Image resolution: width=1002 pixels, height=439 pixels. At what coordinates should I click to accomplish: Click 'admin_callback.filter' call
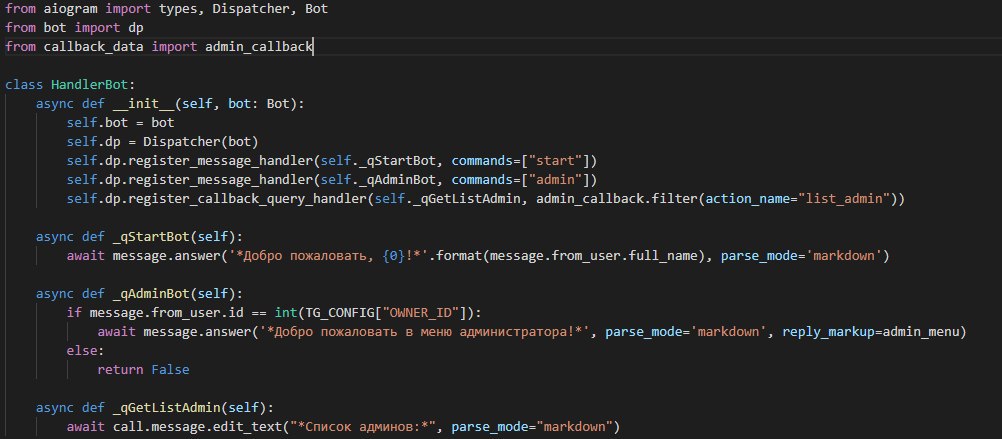point(617,199)
